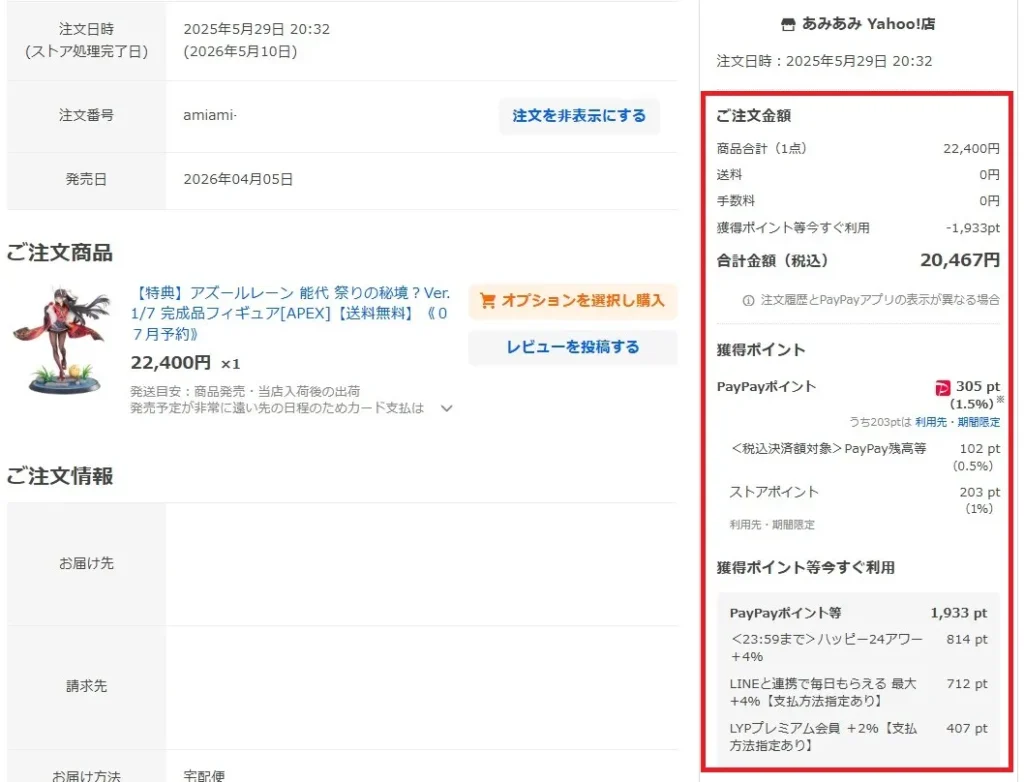Click the 送料 0円 row
Image resolution: width=1024 pixels, height=782 pixels.
(x=858, y=175)
